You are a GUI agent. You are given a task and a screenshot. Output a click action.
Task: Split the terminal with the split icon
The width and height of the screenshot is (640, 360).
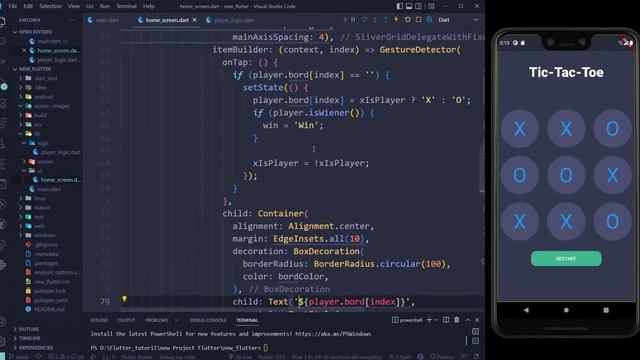(x=446, y=320)
